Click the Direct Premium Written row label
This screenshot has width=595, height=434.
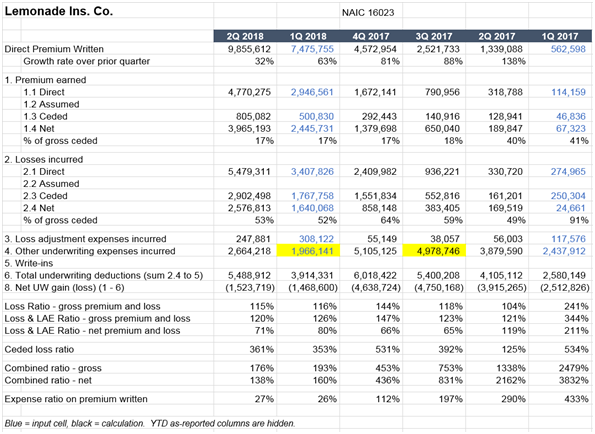pyautogui.click(x=54, y=49)
